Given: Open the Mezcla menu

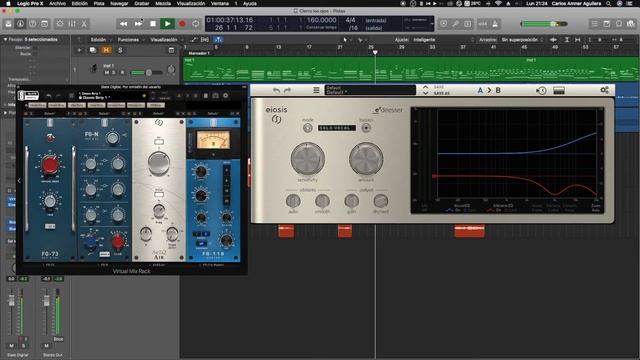Looking at the screenshot, I should coord(163,3).
